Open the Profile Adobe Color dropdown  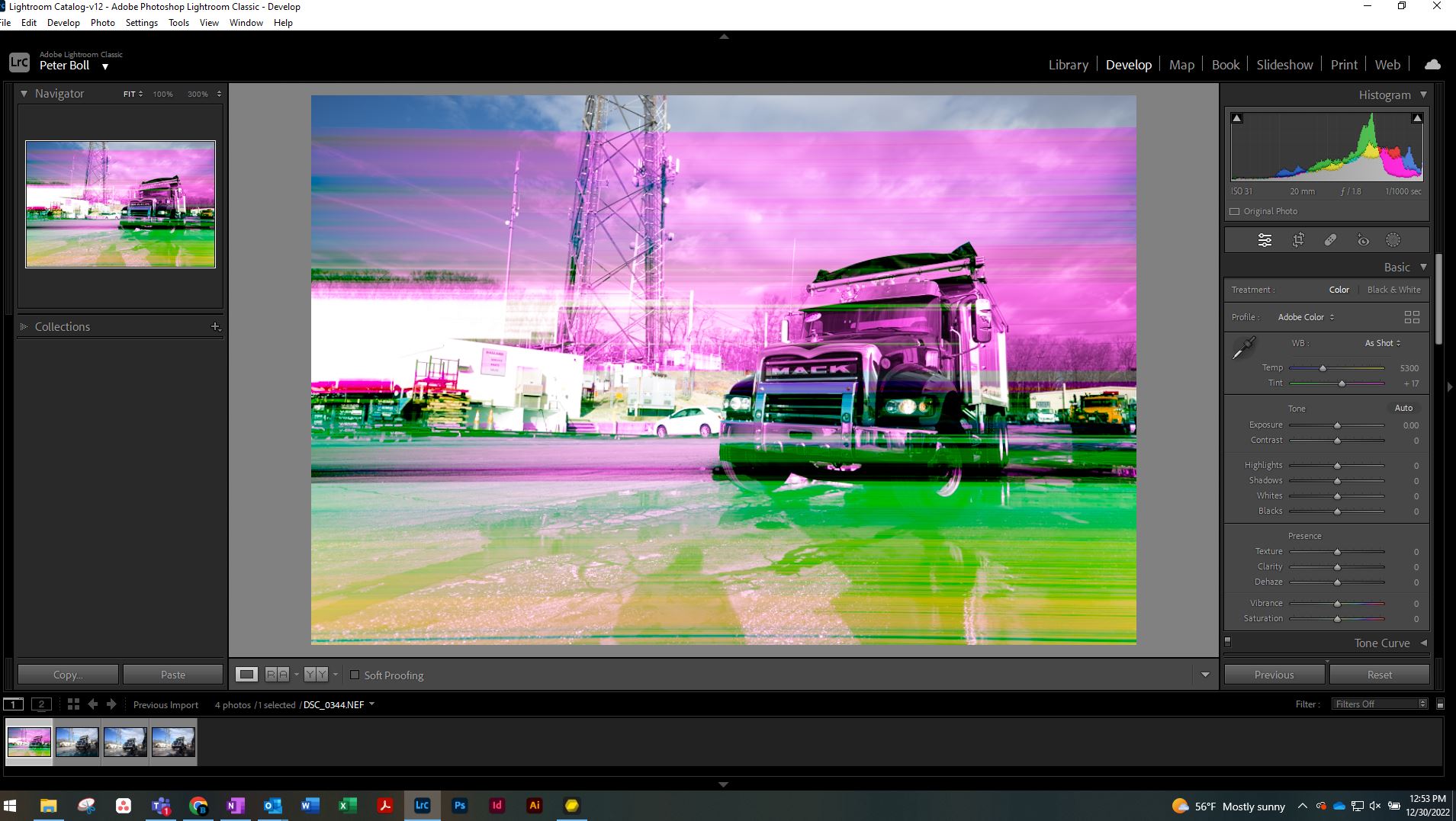point(1305,316)
